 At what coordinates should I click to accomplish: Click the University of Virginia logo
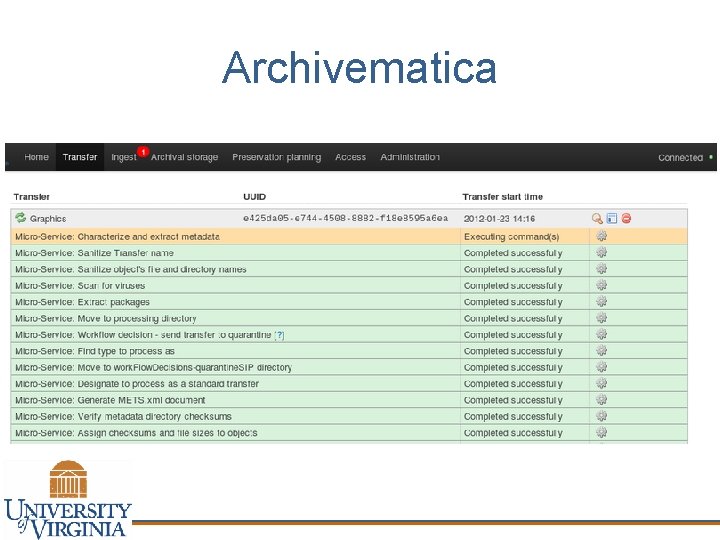coord(68,499)
